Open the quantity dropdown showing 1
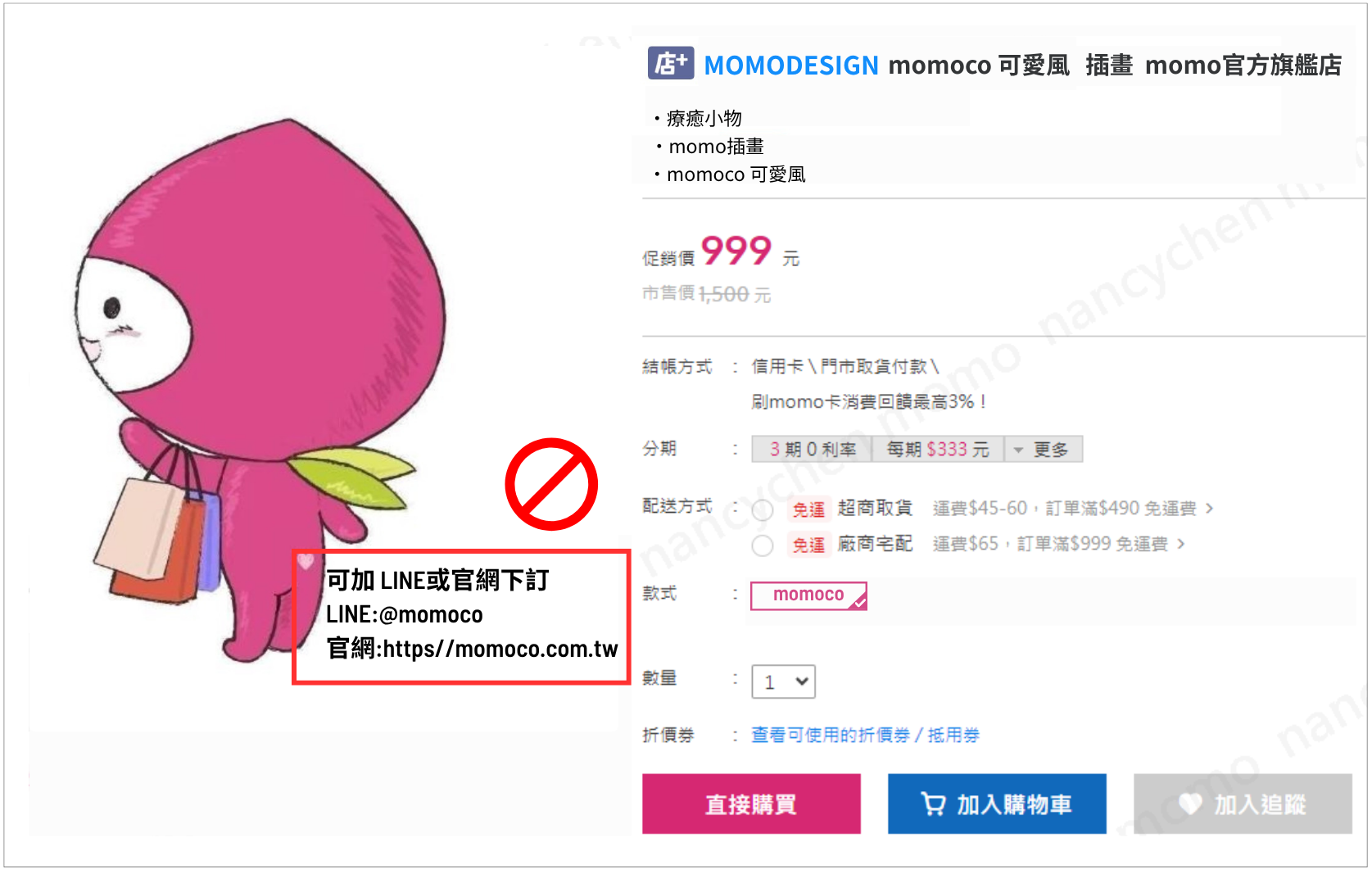The width and height of the screenshot is (1372, 869). click(784, 681)
